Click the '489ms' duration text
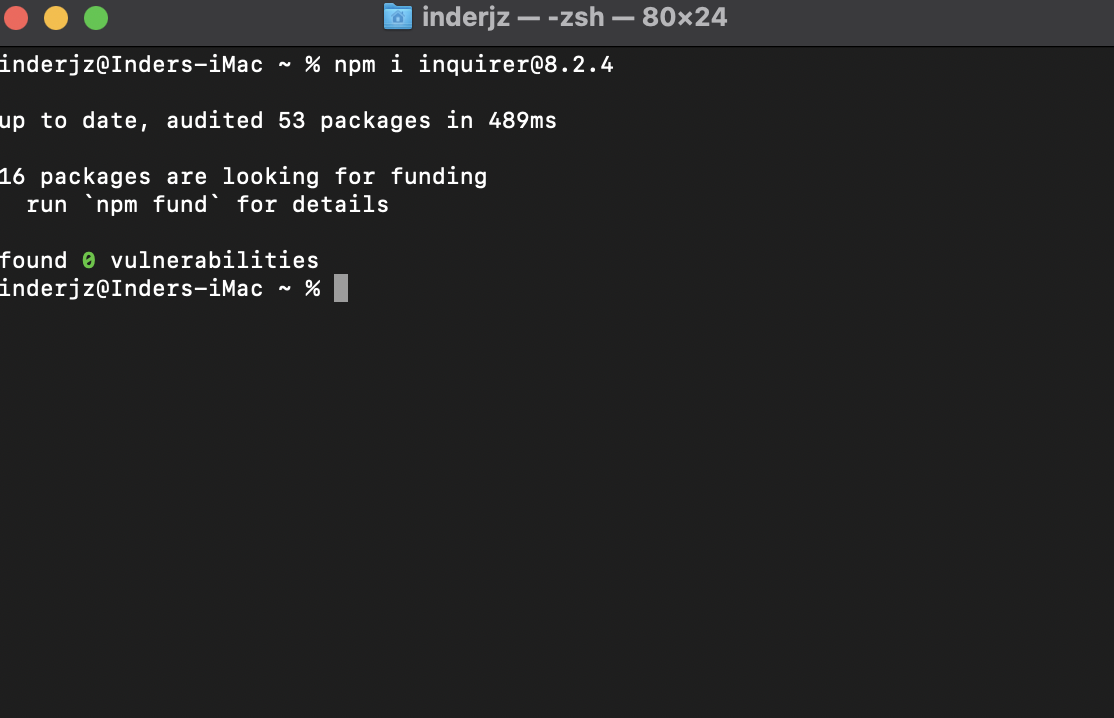1114x718 pixels. coord(524,120)
